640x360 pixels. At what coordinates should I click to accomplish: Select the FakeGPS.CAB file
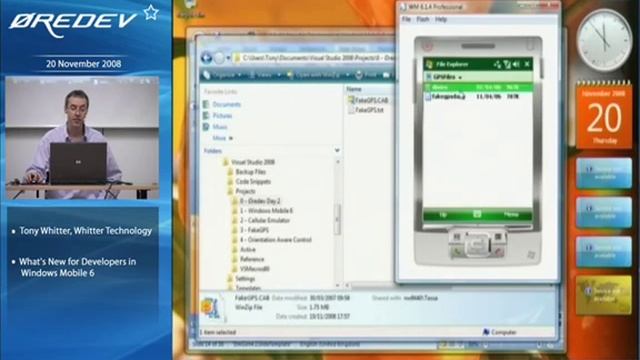367,100
